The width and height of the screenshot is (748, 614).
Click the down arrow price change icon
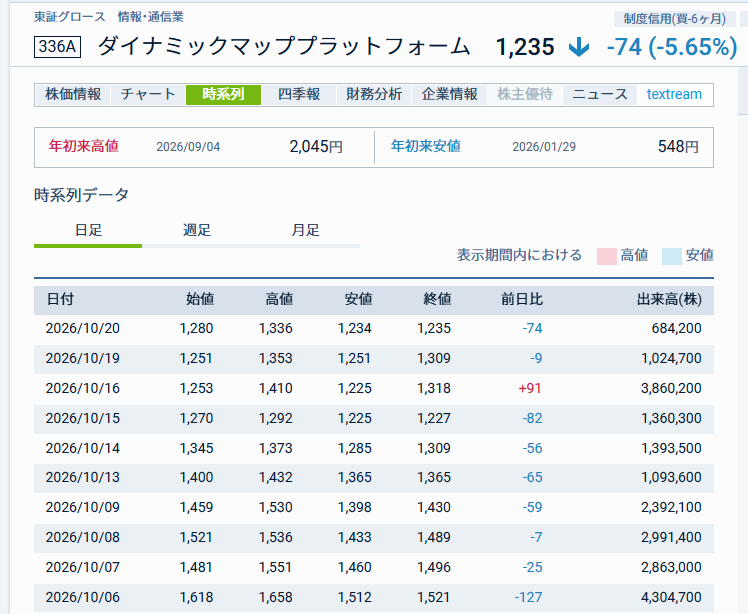[579, 48]
